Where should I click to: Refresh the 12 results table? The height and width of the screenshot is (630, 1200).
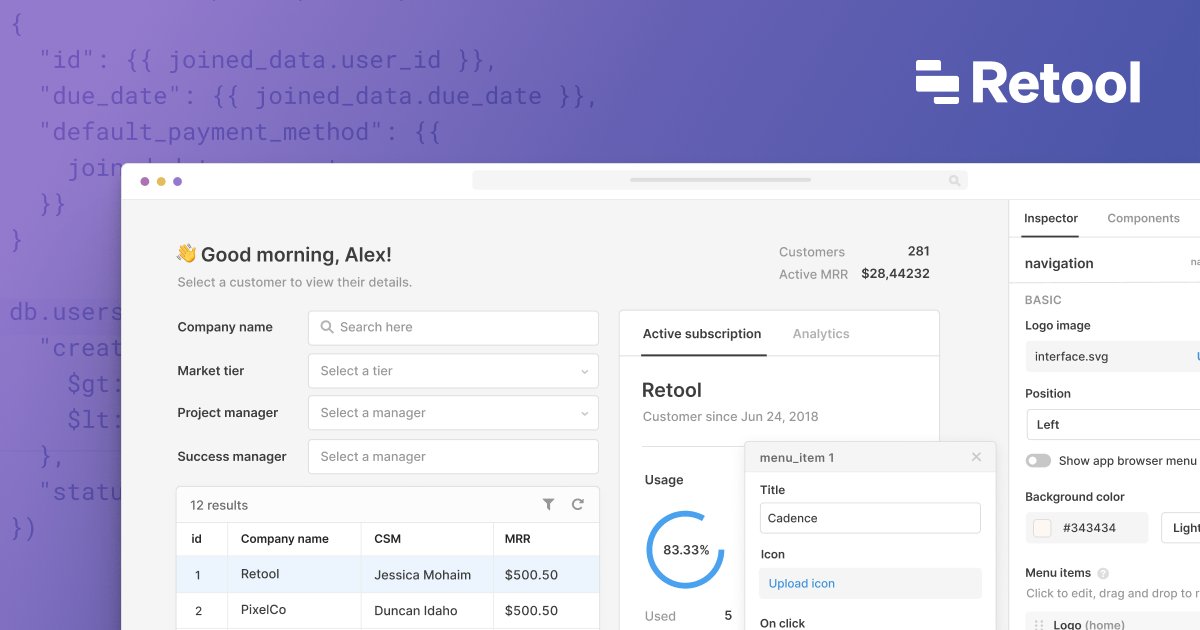pyautogui.click(x=578, y=505)
